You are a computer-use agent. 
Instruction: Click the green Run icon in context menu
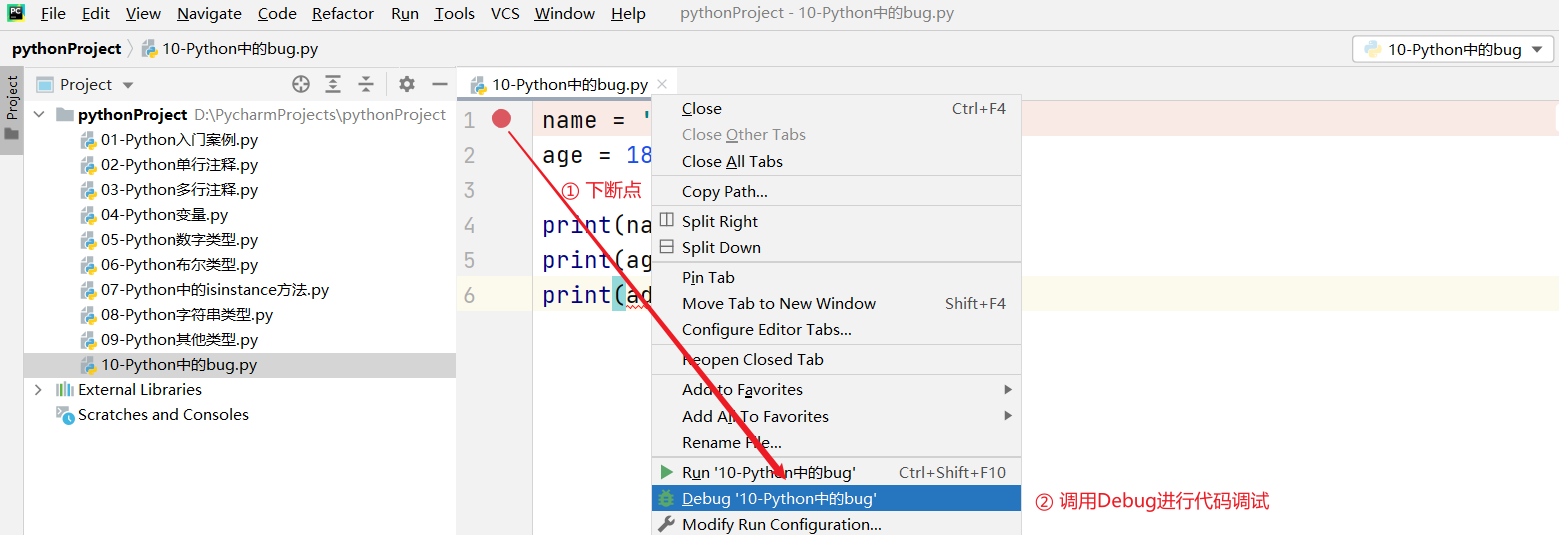tap(666, 472)
